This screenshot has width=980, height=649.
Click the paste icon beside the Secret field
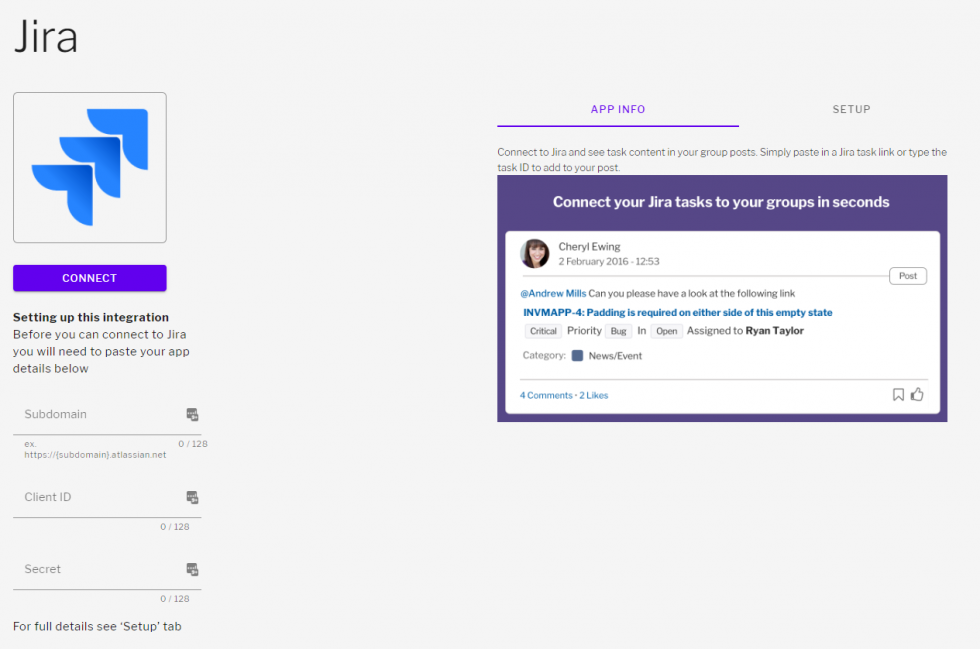[x=191, y=569]
